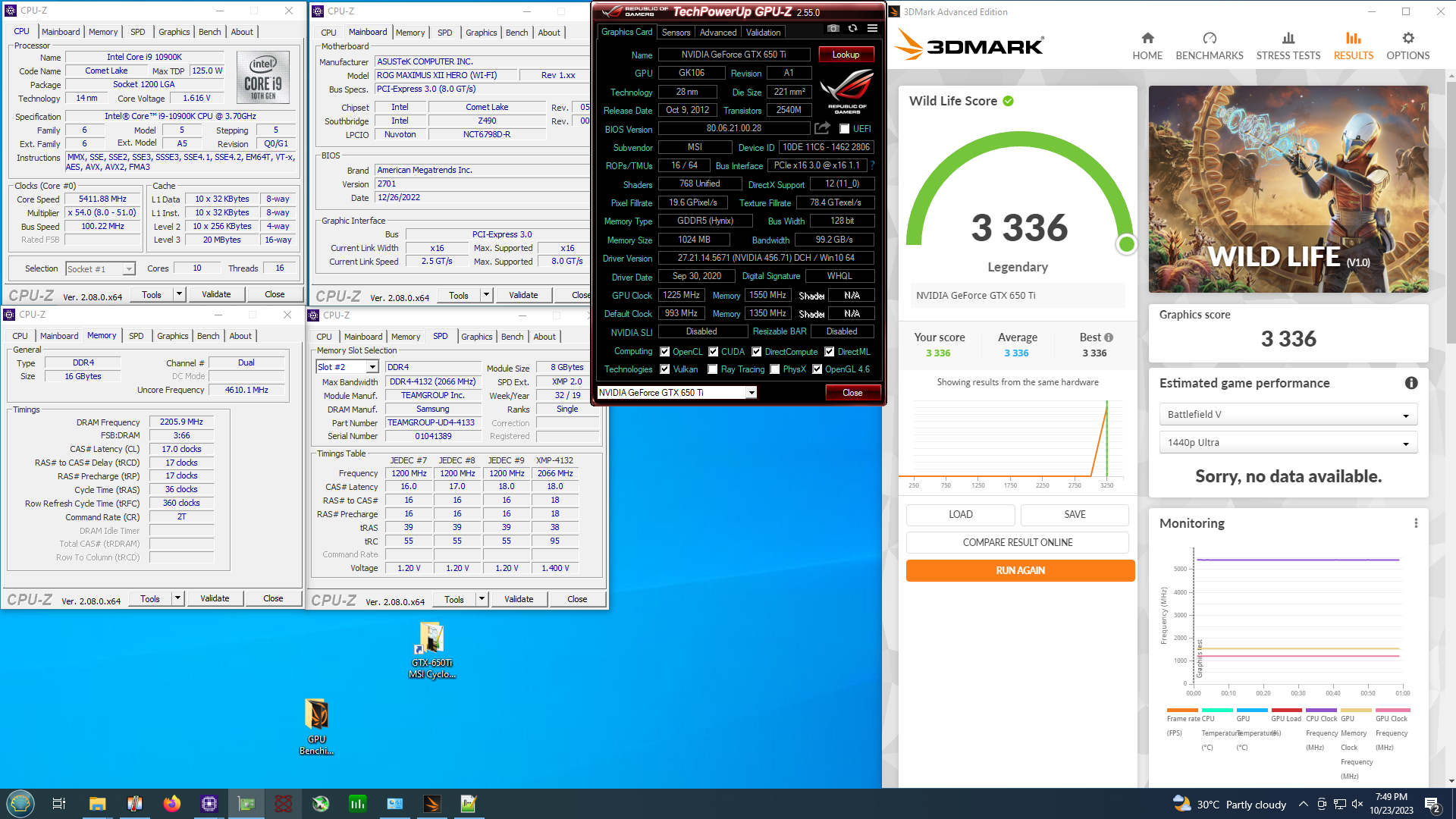Image resolution: width=1456 pixels, height=819 pixels.
Task: Click the Tools dropdown arrow in the SPD tab window
Action: [x=482, y=599]
